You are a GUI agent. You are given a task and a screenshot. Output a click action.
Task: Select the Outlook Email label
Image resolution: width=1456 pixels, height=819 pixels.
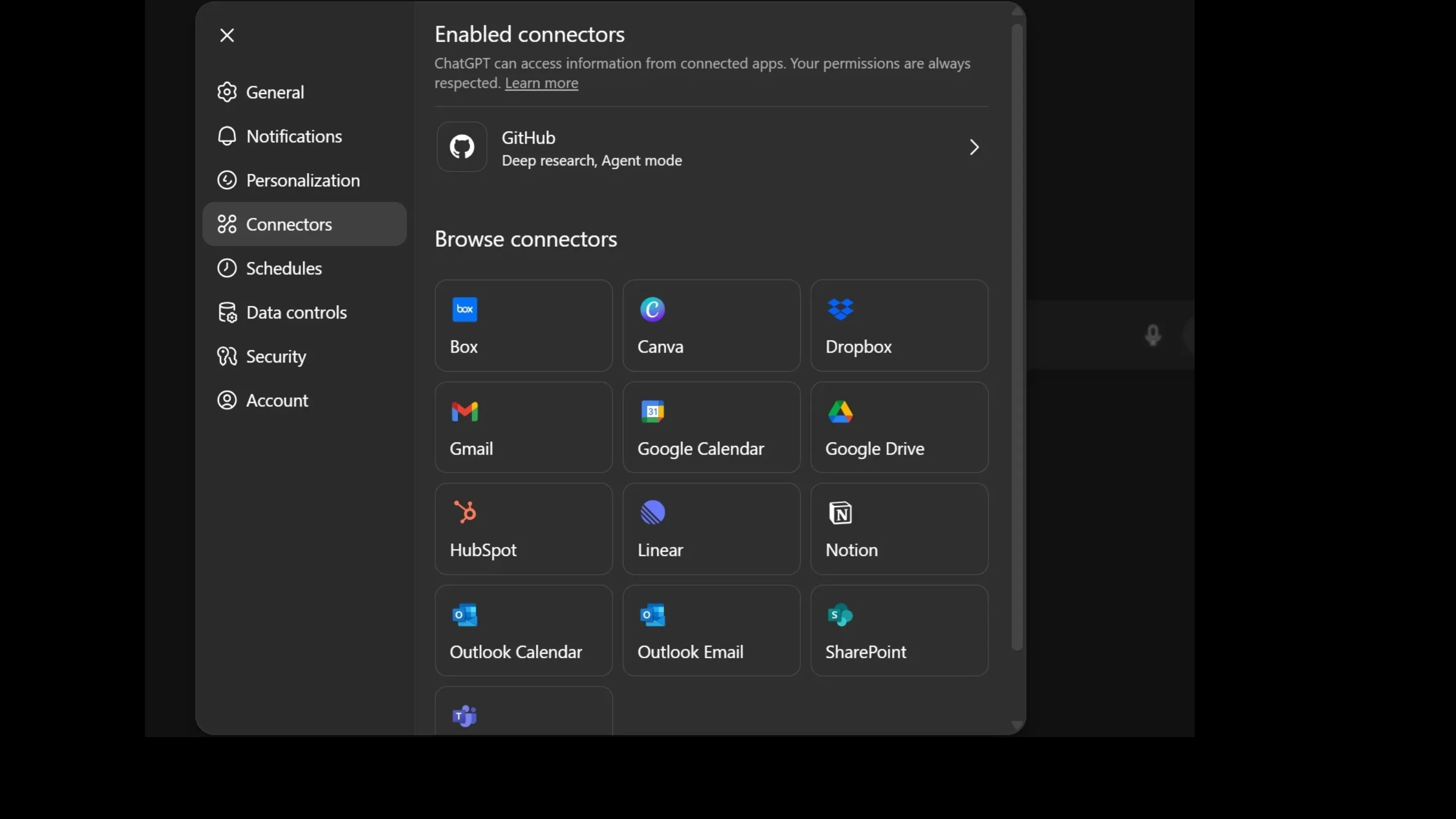coord(691,652)
